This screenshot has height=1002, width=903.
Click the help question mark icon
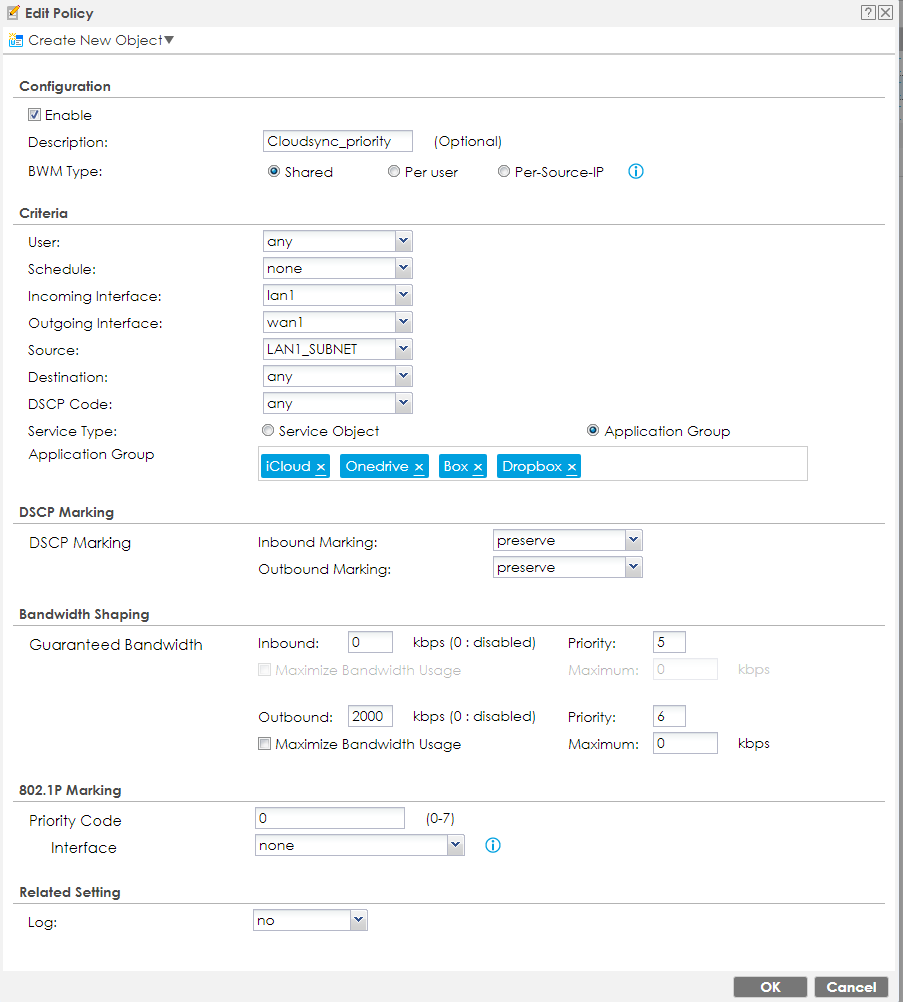tap(868, 12)
